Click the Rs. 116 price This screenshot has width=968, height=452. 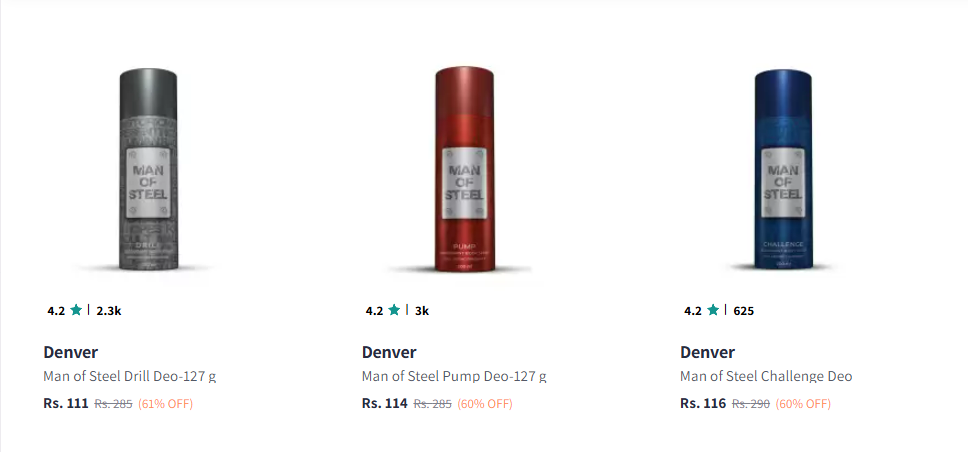point(703,404)
